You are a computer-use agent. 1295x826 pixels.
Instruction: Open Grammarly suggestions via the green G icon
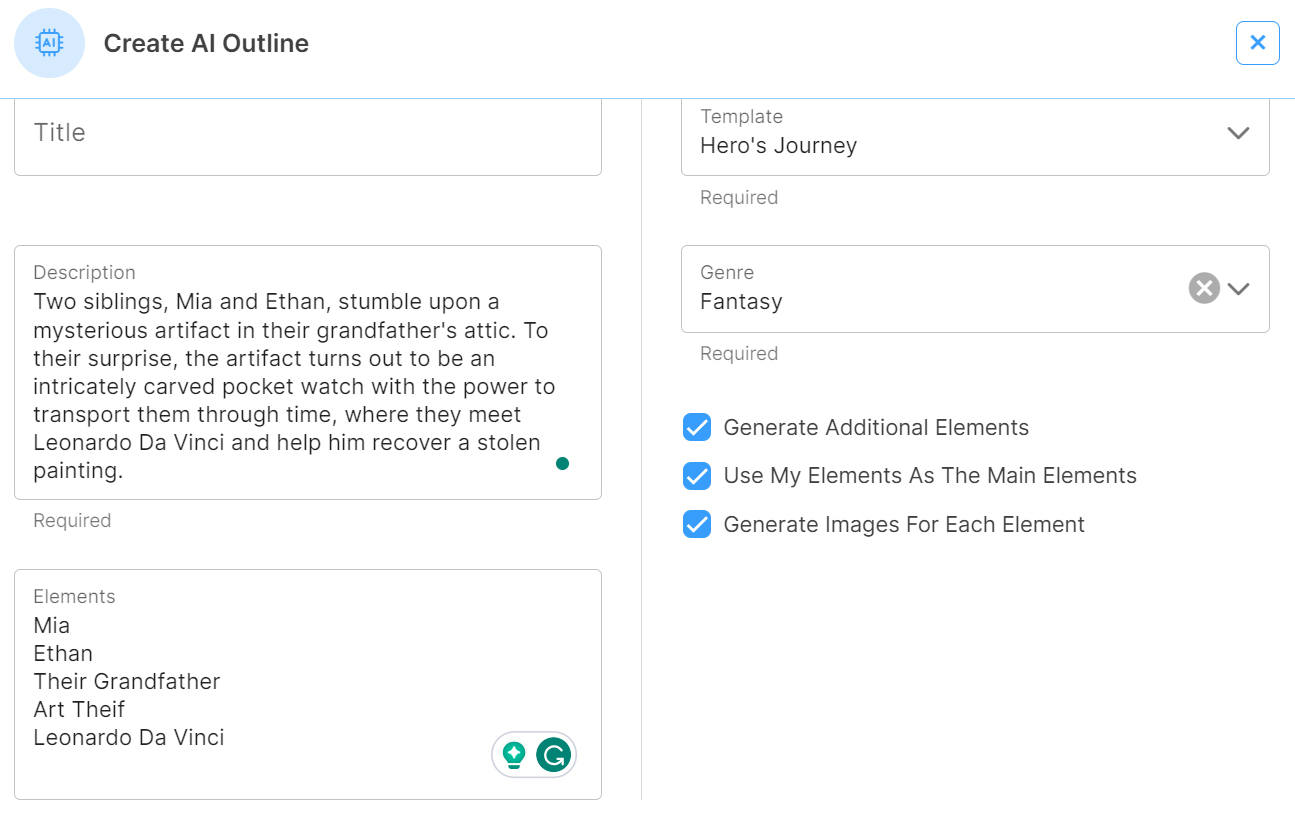pos(553,754)
